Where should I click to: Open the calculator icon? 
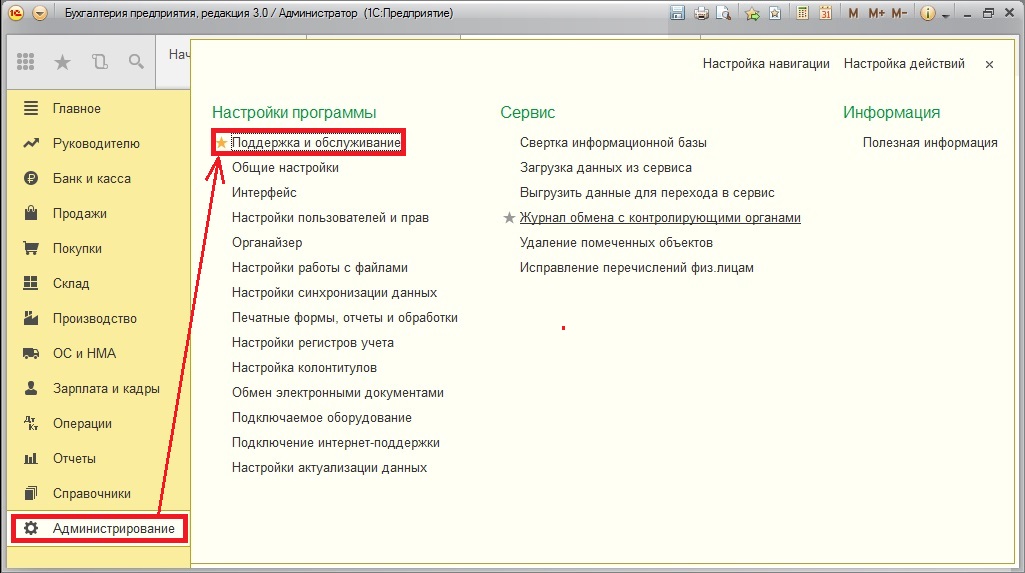pos(802,13)
